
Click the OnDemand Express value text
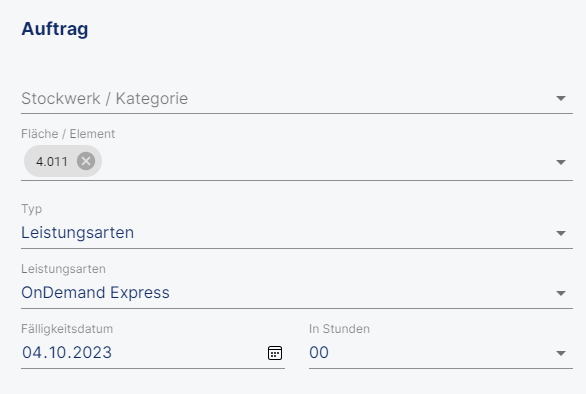95,292
